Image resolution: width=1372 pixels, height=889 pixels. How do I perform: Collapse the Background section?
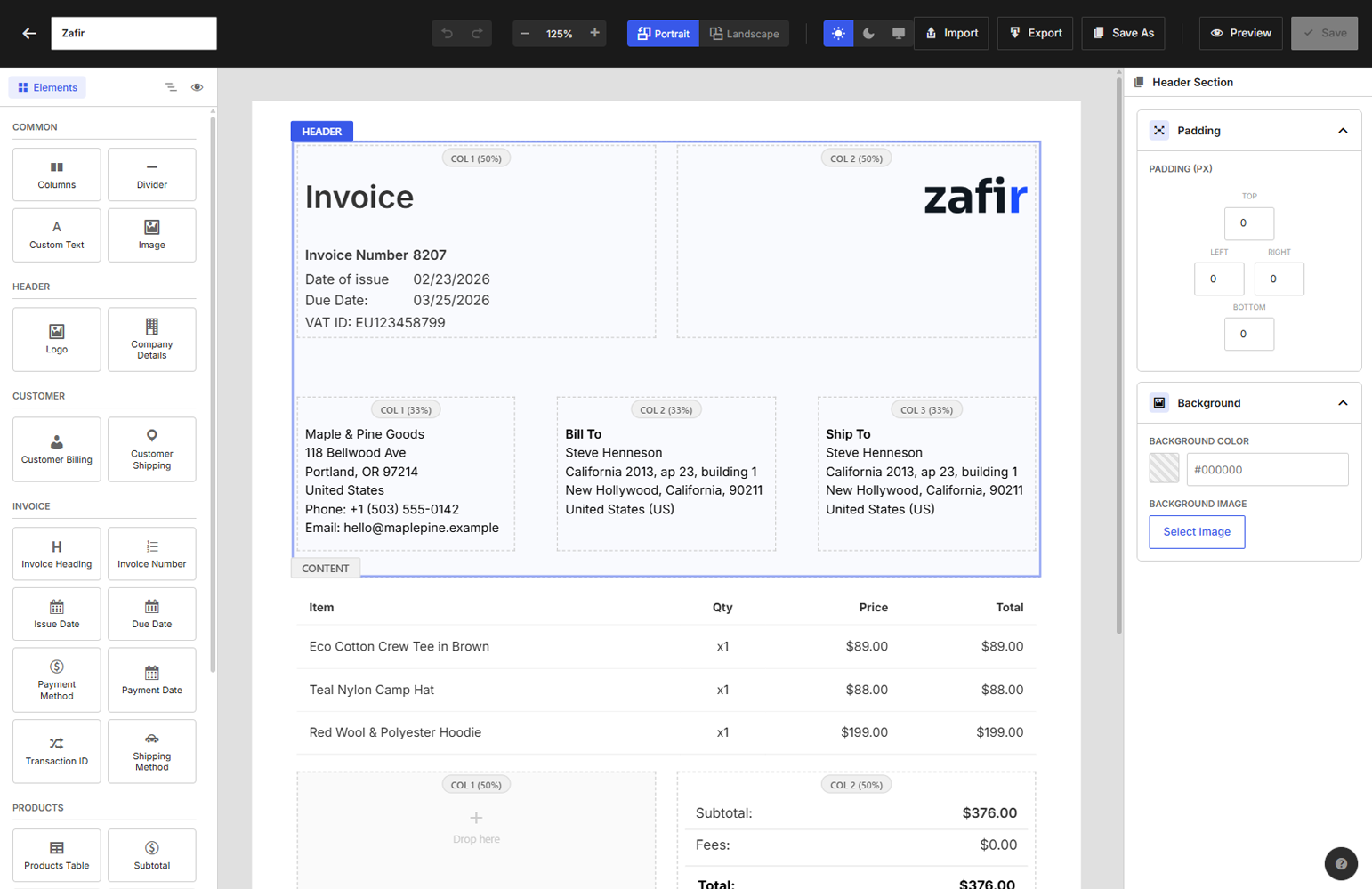(1343, 403)
